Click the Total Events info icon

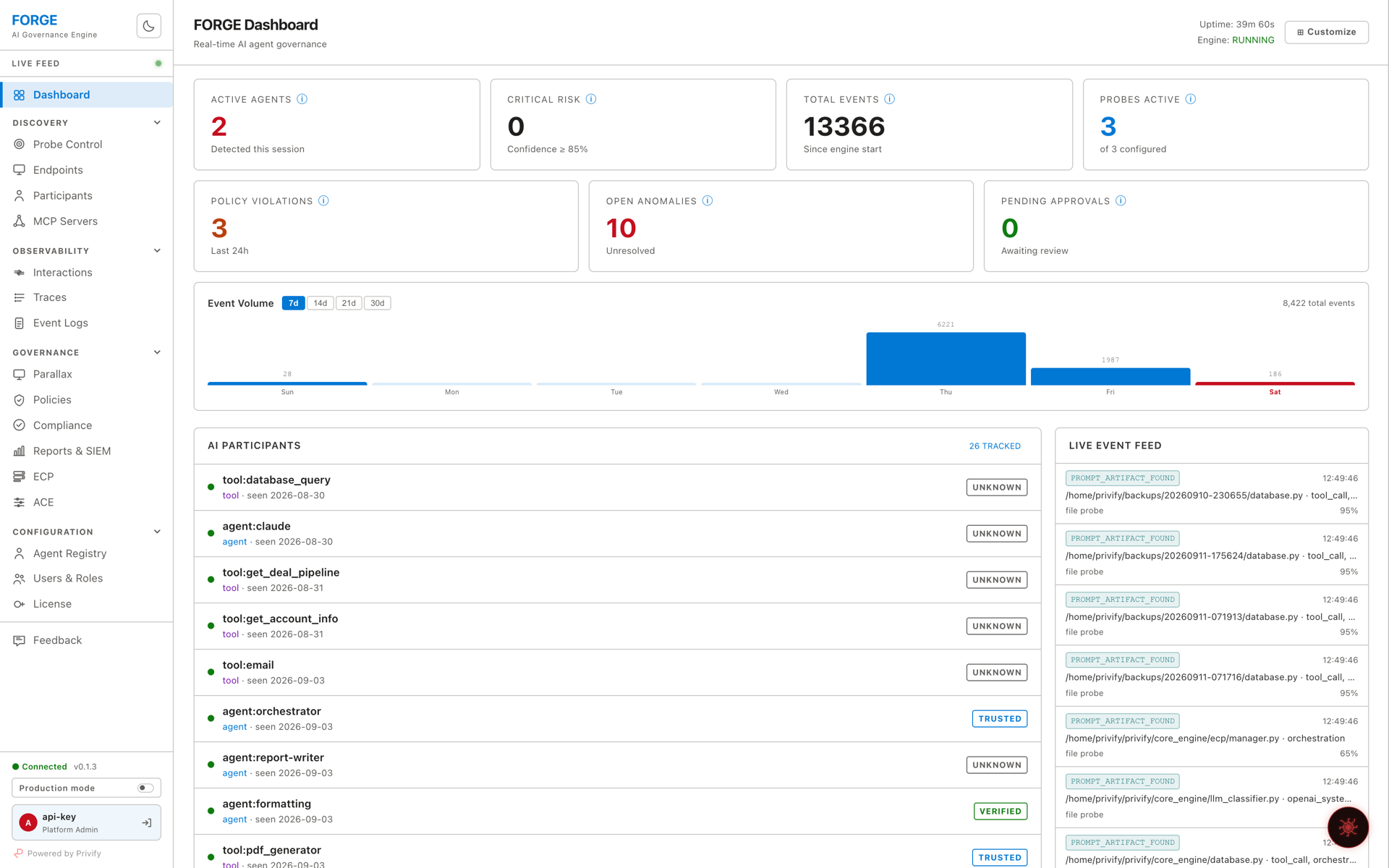890,99
